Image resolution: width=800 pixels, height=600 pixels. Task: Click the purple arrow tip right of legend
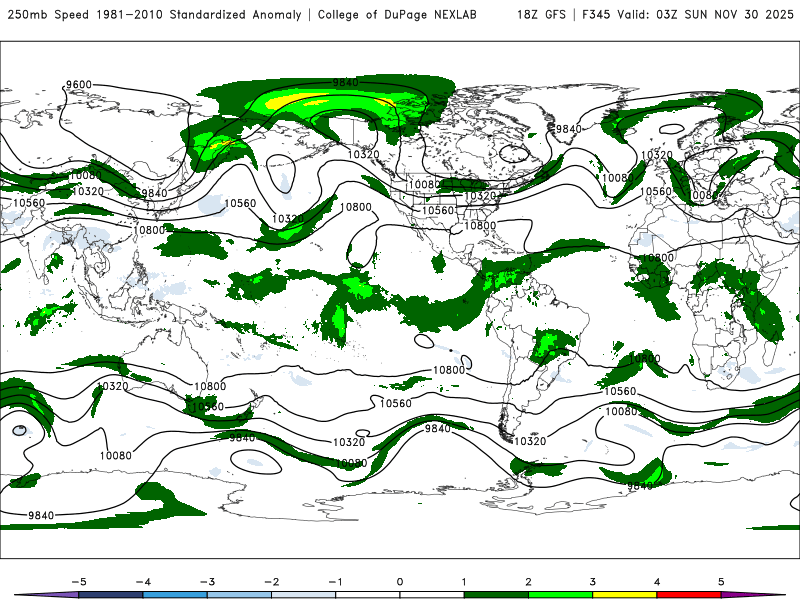tap(753, 595)
